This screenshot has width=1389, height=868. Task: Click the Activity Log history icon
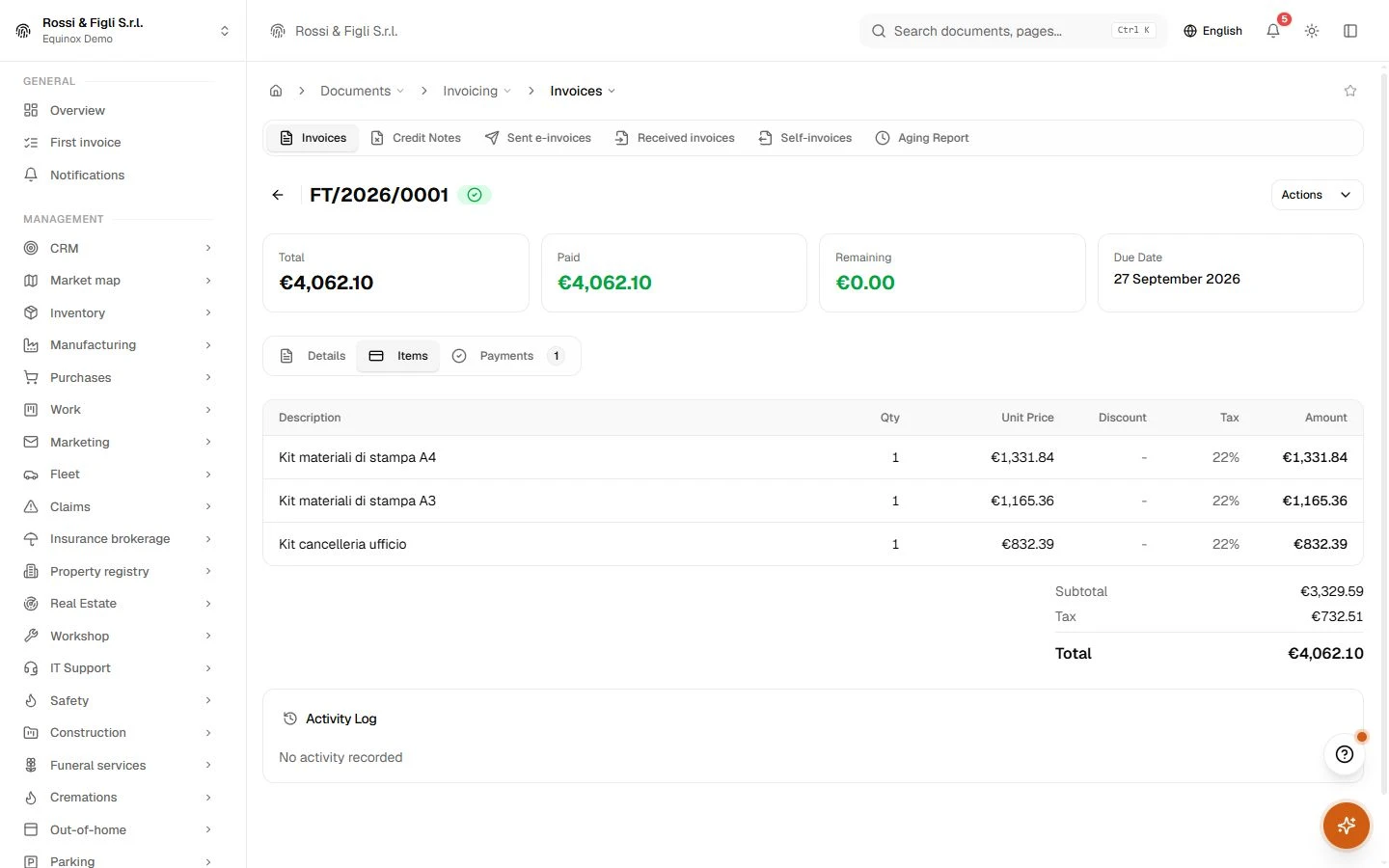289,719
